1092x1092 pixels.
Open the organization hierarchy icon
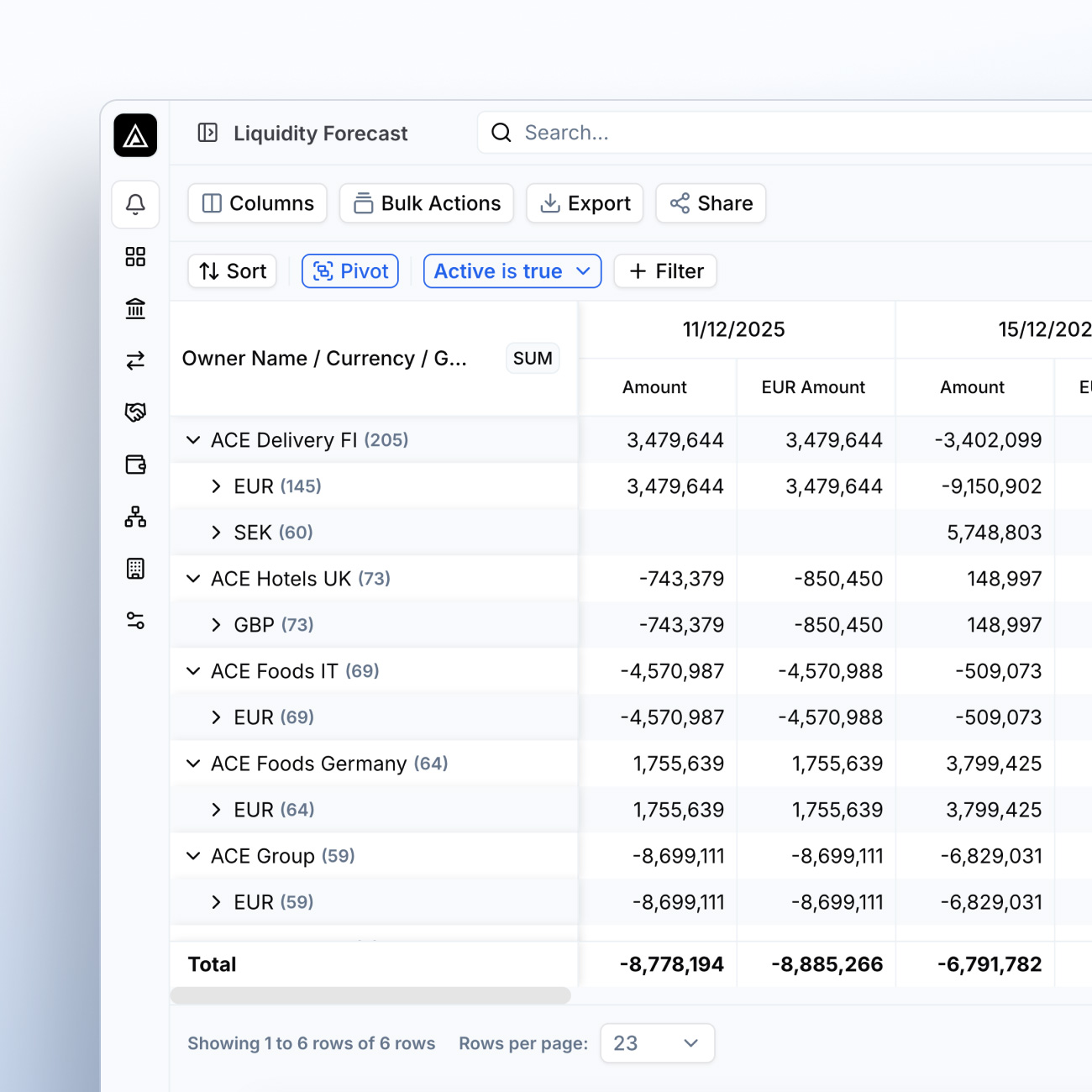coord(135,517)
